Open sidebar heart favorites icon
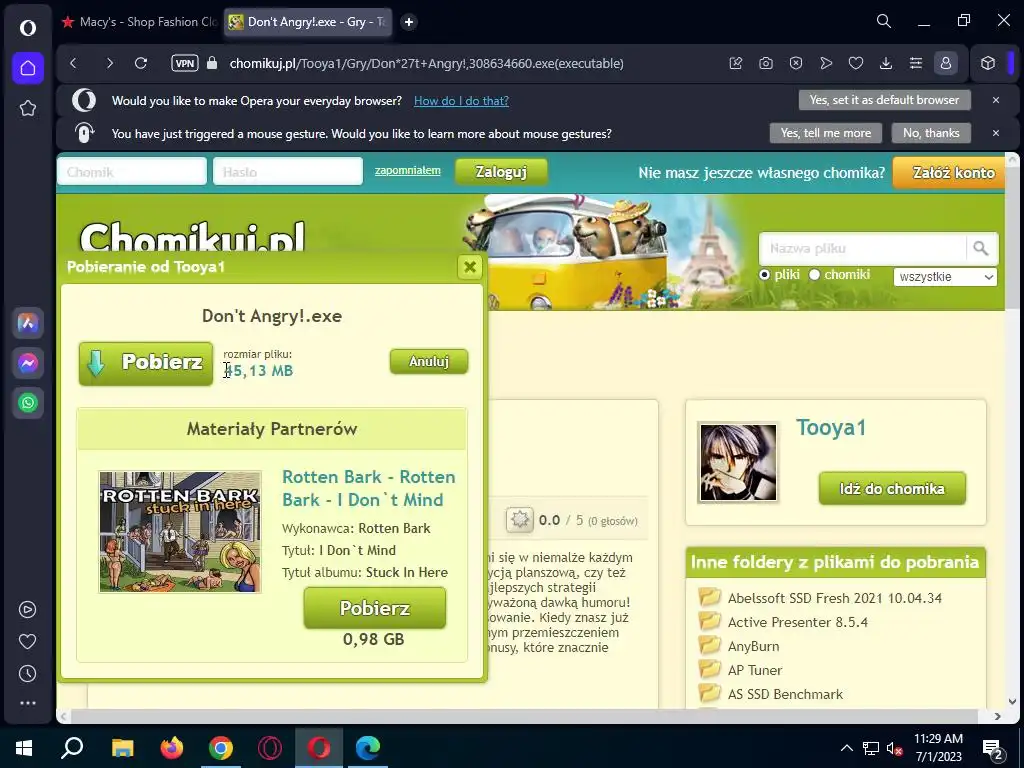Screen dimensions: 1024x768 [27, 641]
